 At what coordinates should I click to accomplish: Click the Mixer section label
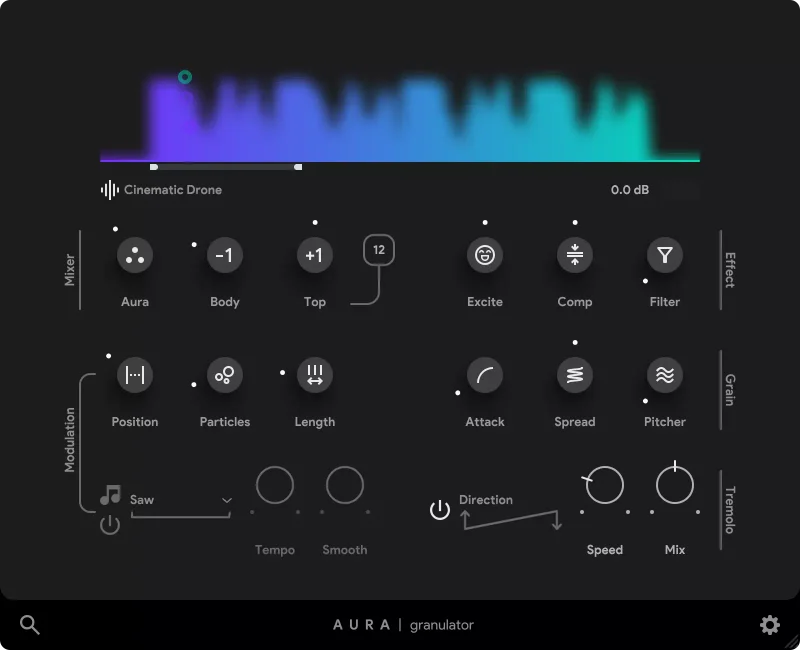pos(69,270)
